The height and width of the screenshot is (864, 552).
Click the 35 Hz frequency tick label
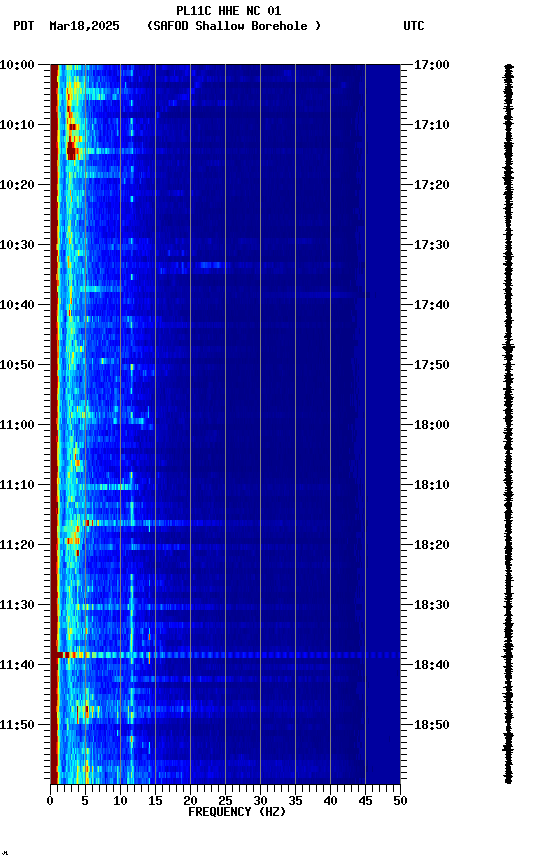click(295, 801)
